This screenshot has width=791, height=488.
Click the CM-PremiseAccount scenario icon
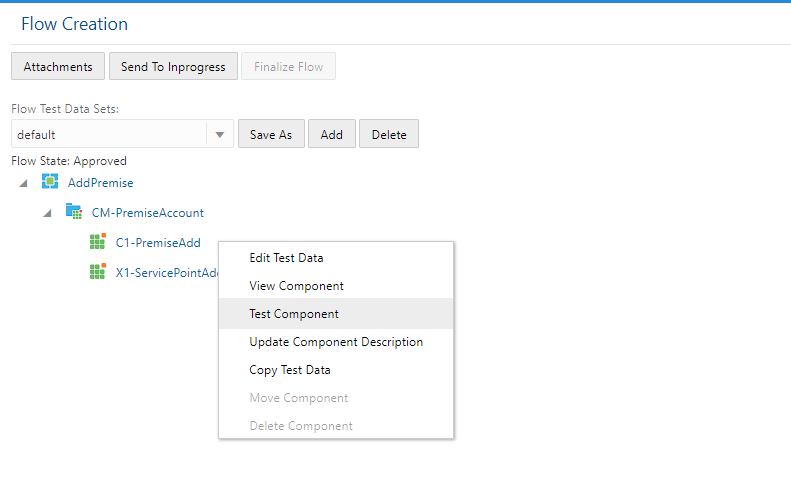pos(73,212)
